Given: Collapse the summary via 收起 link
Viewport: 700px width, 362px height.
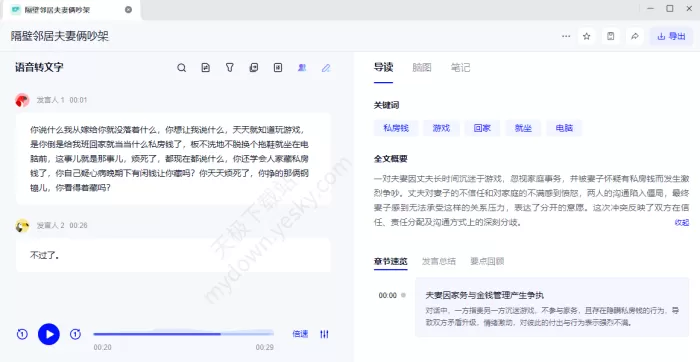Looking at the screenshot, I should pos(682,222).
